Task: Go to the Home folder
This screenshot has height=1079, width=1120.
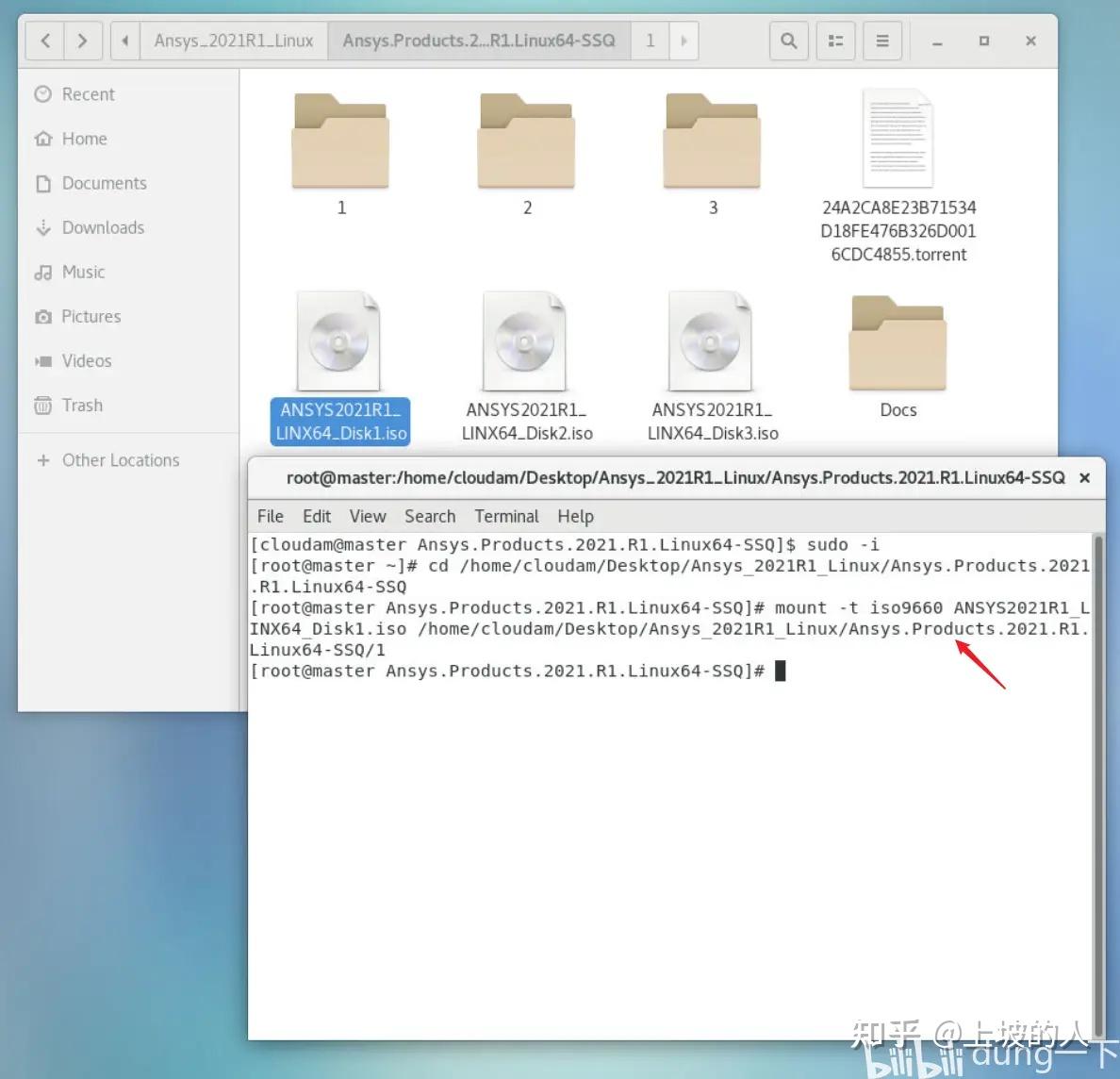Action: coord(83,139)
